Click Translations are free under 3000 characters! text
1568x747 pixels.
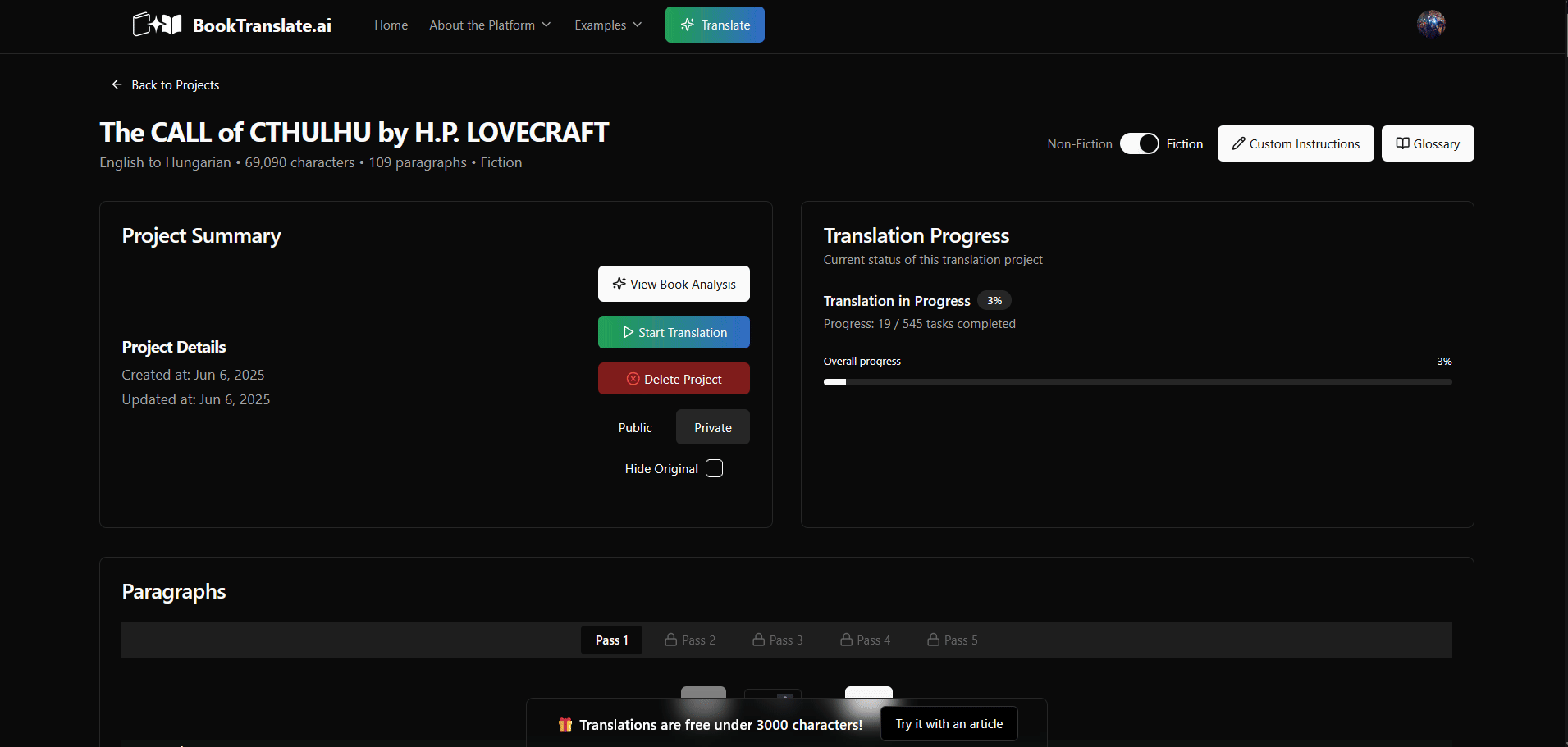click(x=720, y=725)
